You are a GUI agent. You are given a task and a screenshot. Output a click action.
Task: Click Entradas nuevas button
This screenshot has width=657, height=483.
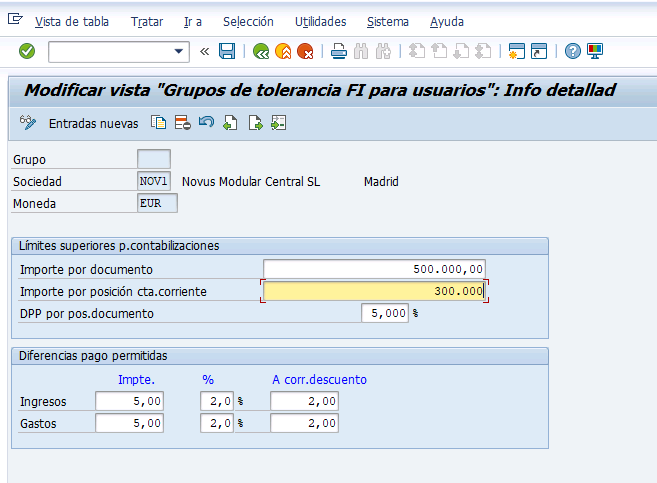(x=93, y=124)
